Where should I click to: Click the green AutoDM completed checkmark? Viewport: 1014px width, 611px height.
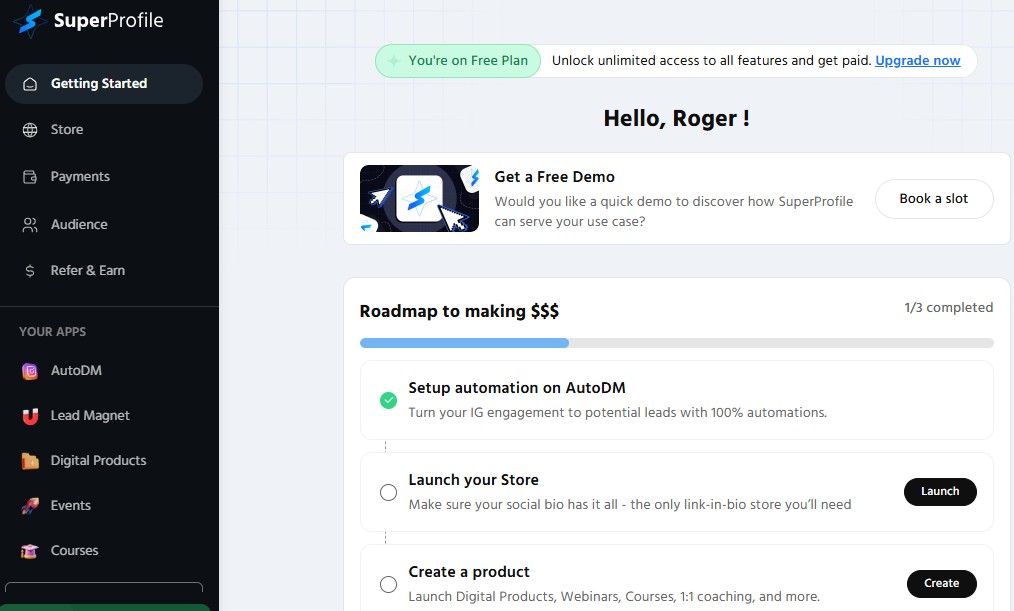click(x=388, y=400)
